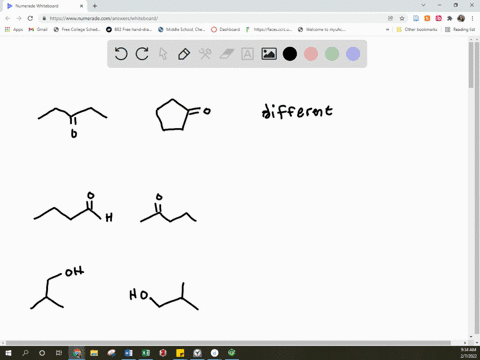
Task: Open the Chrome profile avatar
Action: pyautogui.click(x=461, y=18)
